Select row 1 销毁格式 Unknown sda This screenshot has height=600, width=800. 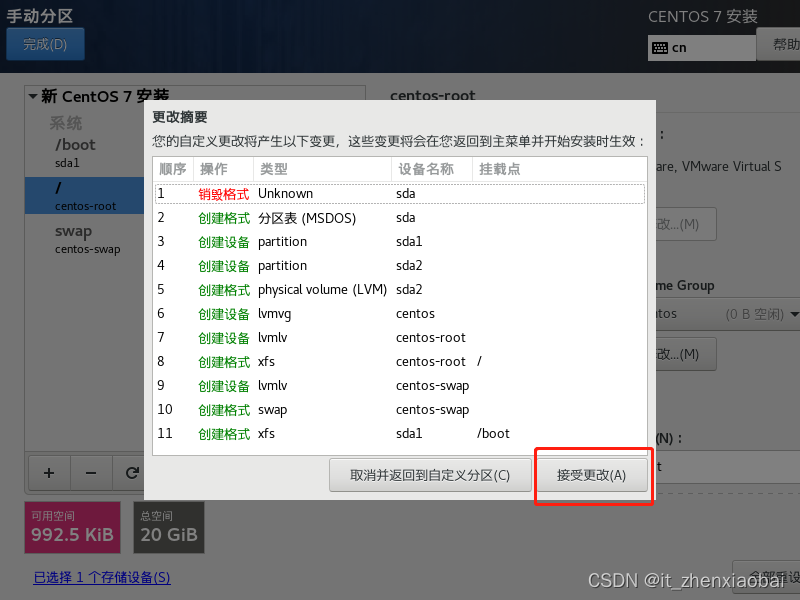pos(400,194)
